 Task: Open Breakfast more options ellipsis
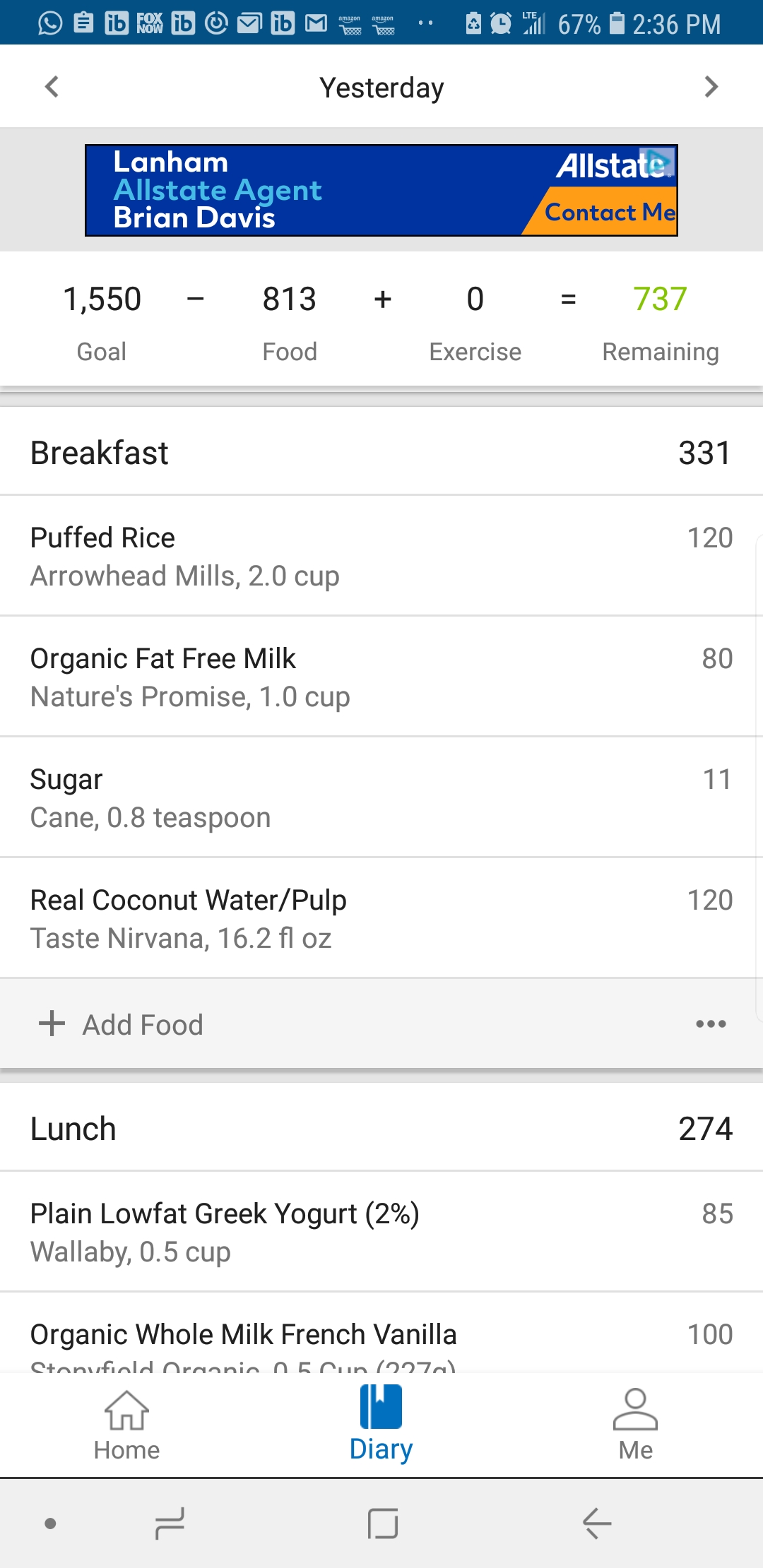(710, 1023)
